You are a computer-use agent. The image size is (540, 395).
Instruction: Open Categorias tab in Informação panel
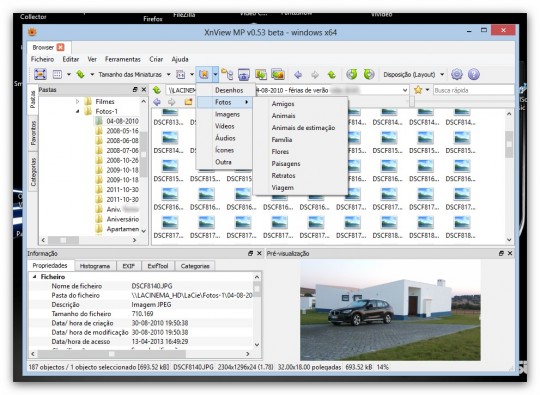pyautogui.click(x=195, y=266)
